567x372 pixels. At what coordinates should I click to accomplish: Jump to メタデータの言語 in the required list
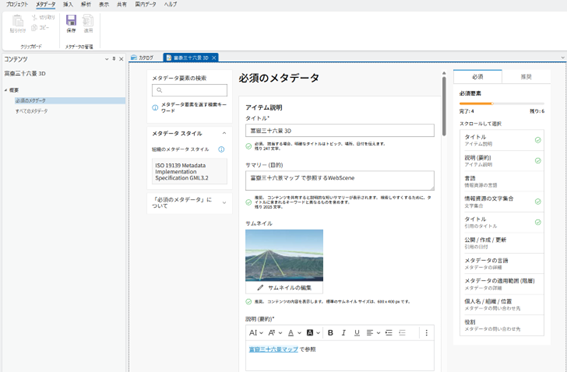pos(502,264)
